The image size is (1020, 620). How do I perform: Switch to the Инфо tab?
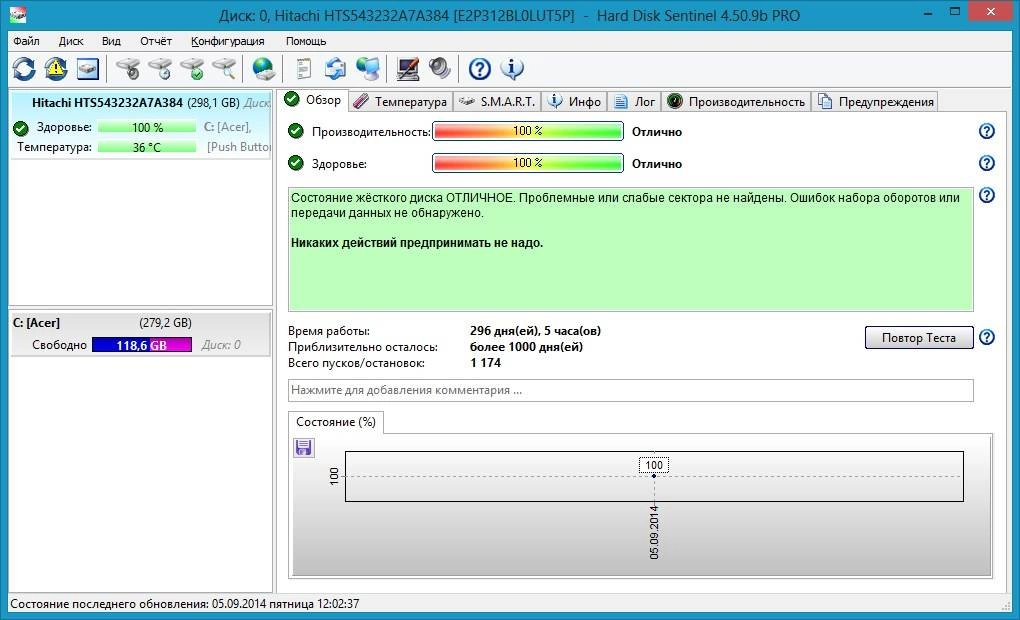point(574,101)
